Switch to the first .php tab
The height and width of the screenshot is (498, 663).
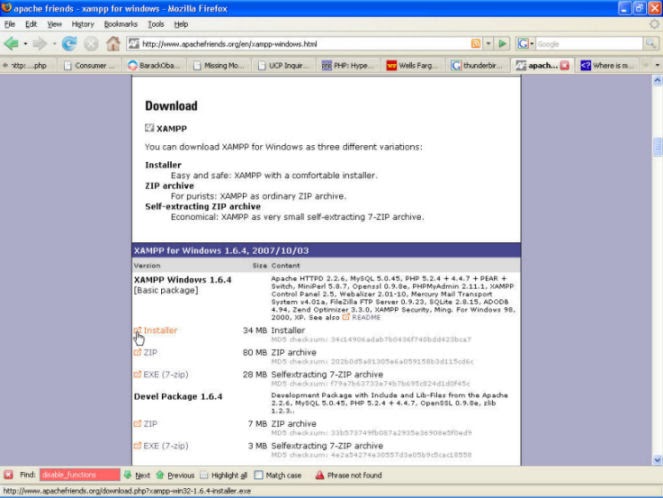[x=28, y=66]
